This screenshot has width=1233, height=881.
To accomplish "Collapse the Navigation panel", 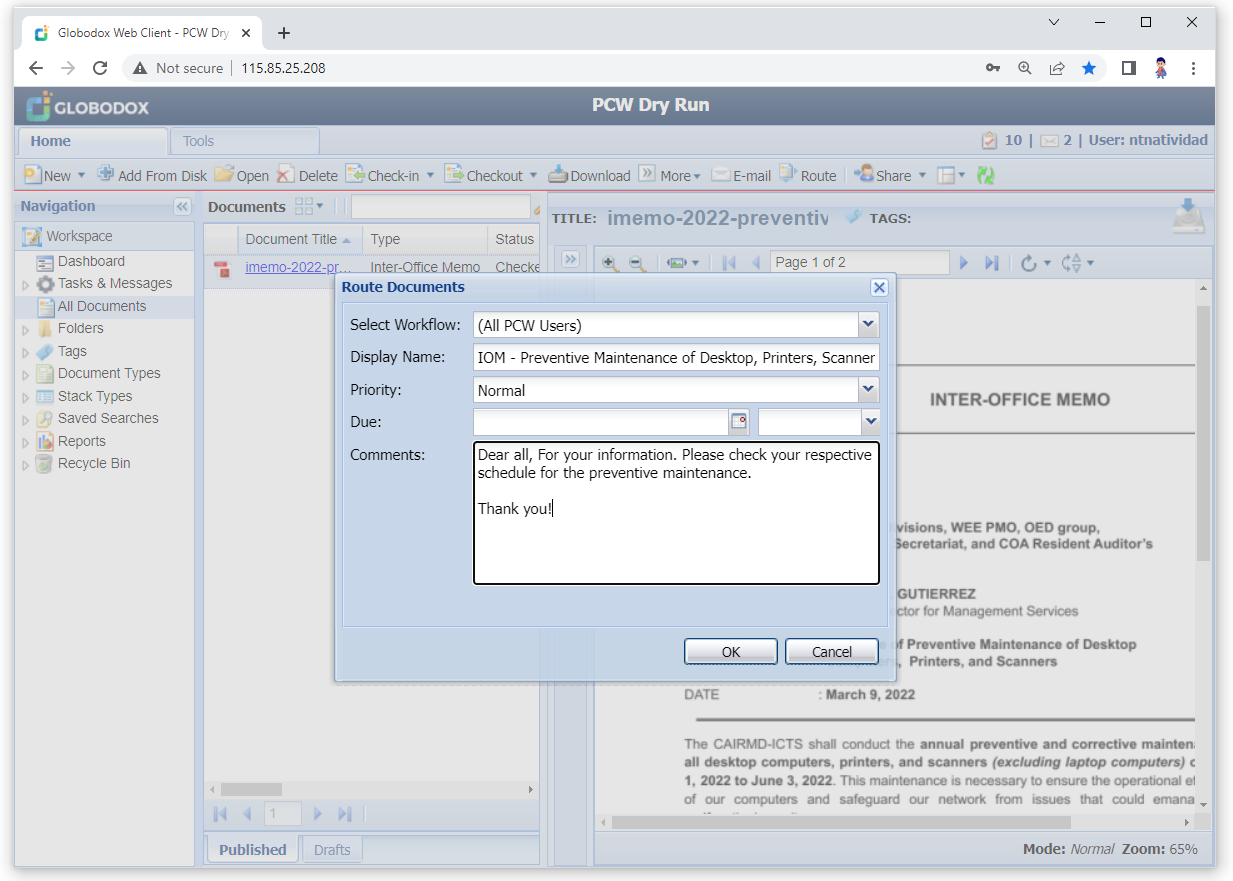I will 182,207.
